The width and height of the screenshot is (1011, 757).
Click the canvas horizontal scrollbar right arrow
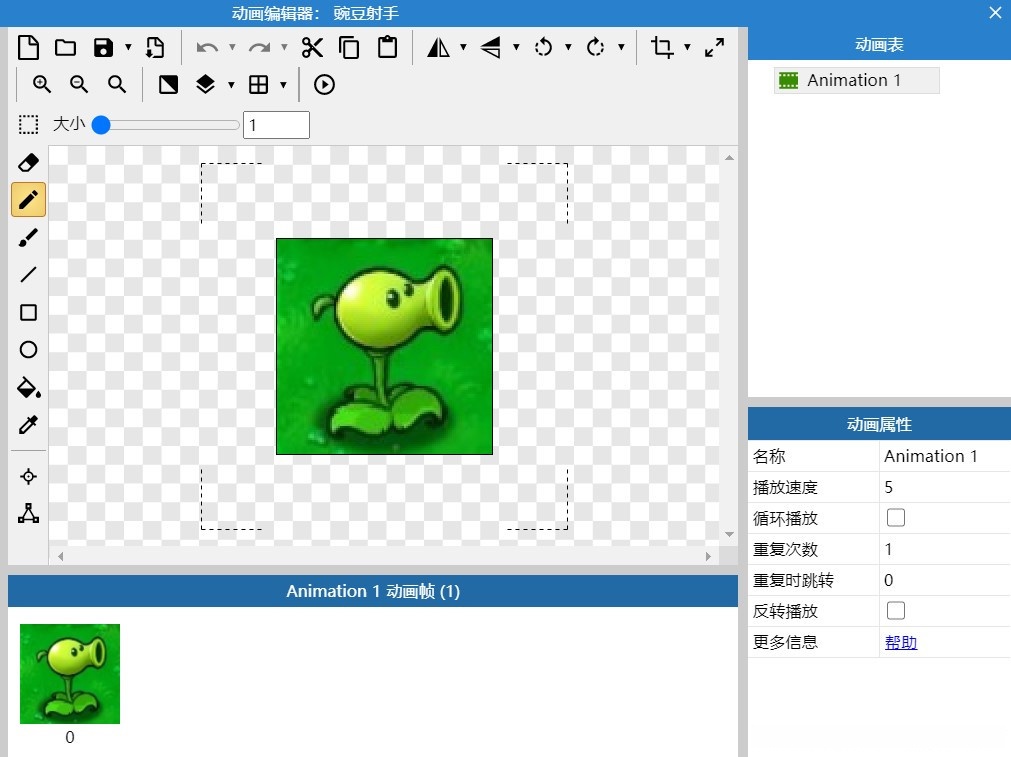tap(708, 556)
